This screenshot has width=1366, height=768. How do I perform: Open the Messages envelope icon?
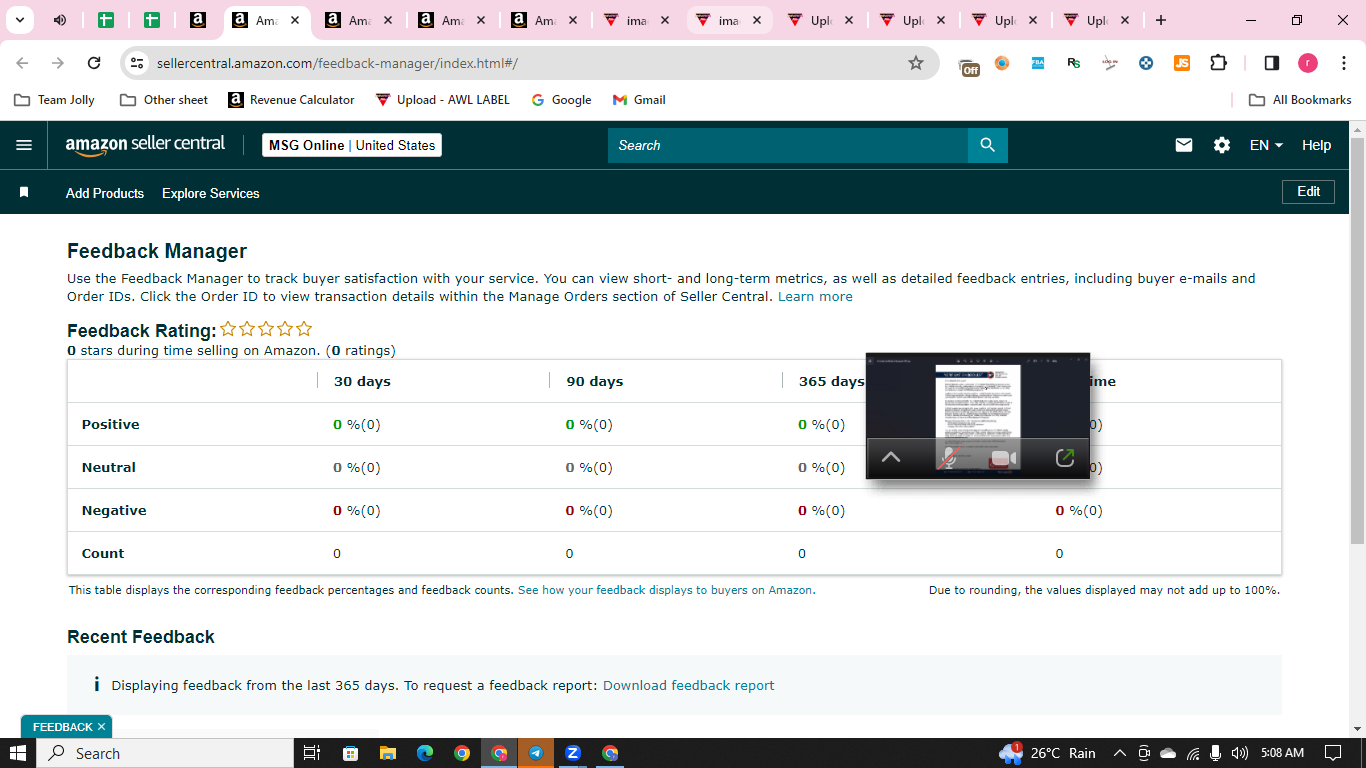(1184, 145)
